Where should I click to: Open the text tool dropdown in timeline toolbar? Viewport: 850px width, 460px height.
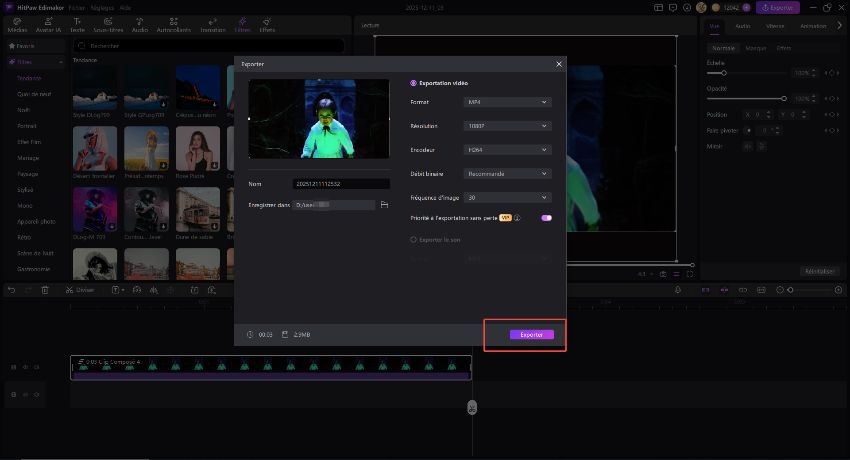click(x=118, y=290)
